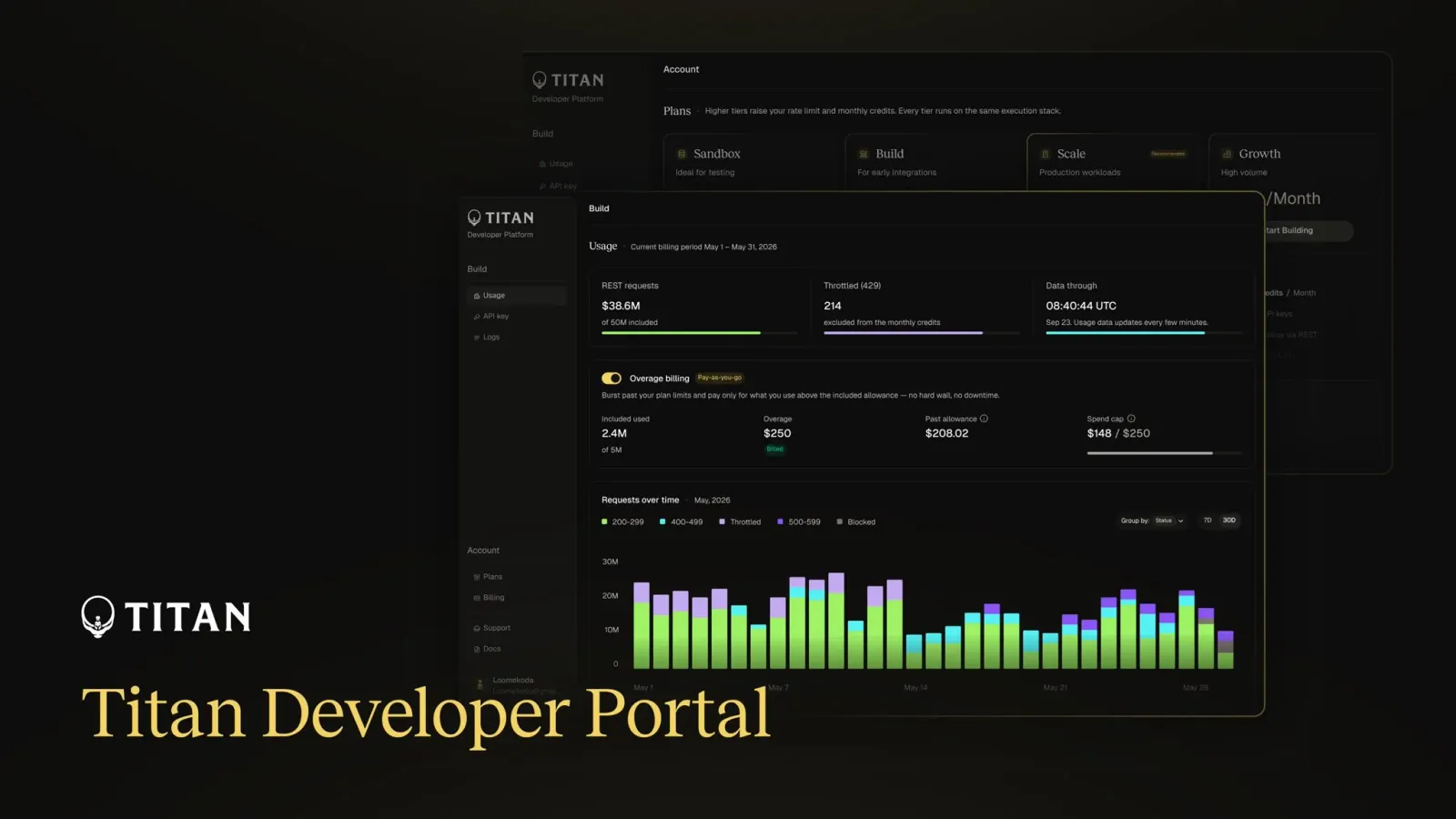1456x819 pixels.
Task: Select the Scale plan card
Action: click(1114, 163)
